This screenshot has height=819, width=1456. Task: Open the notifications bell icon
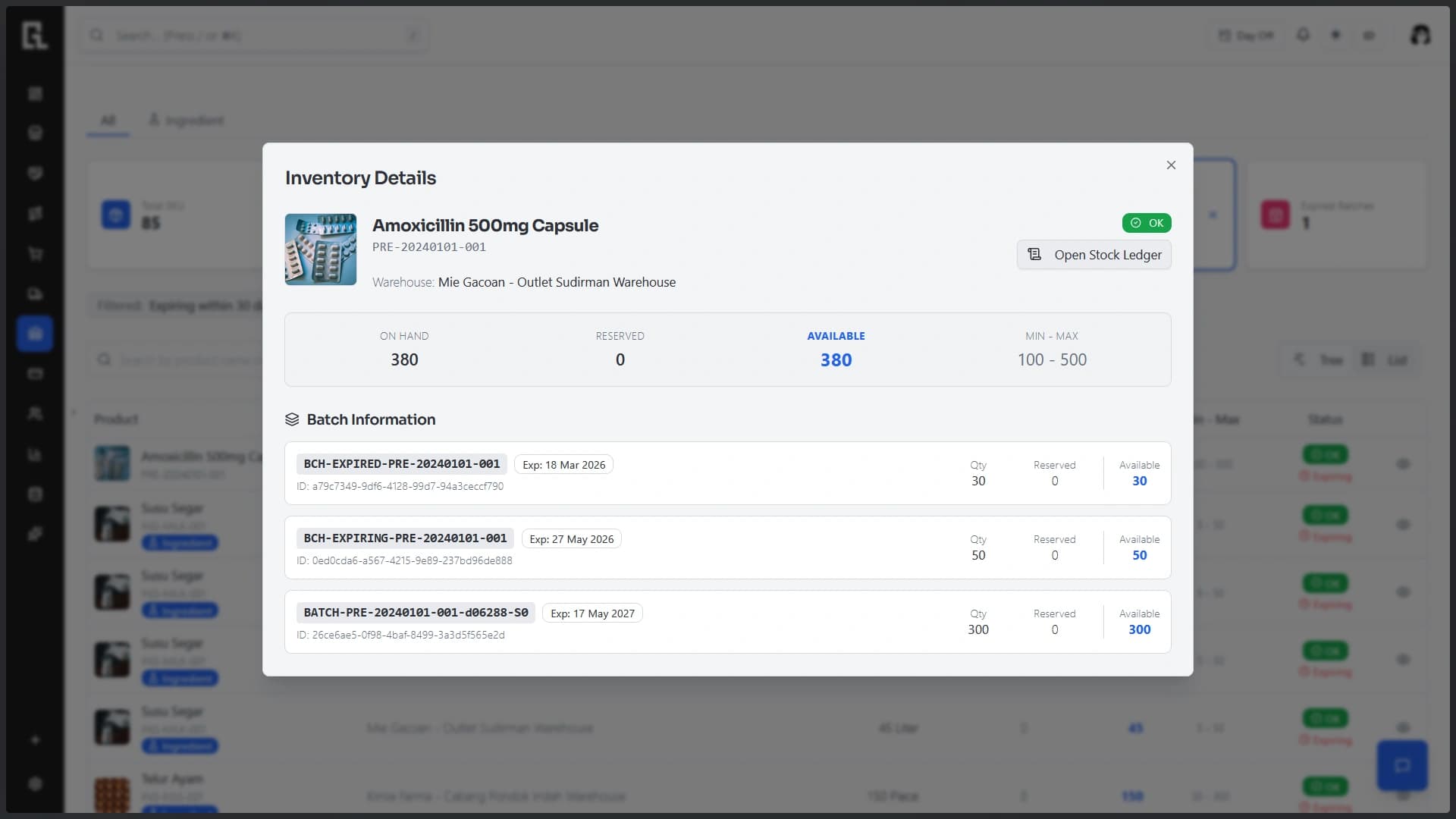[1303, 35]
